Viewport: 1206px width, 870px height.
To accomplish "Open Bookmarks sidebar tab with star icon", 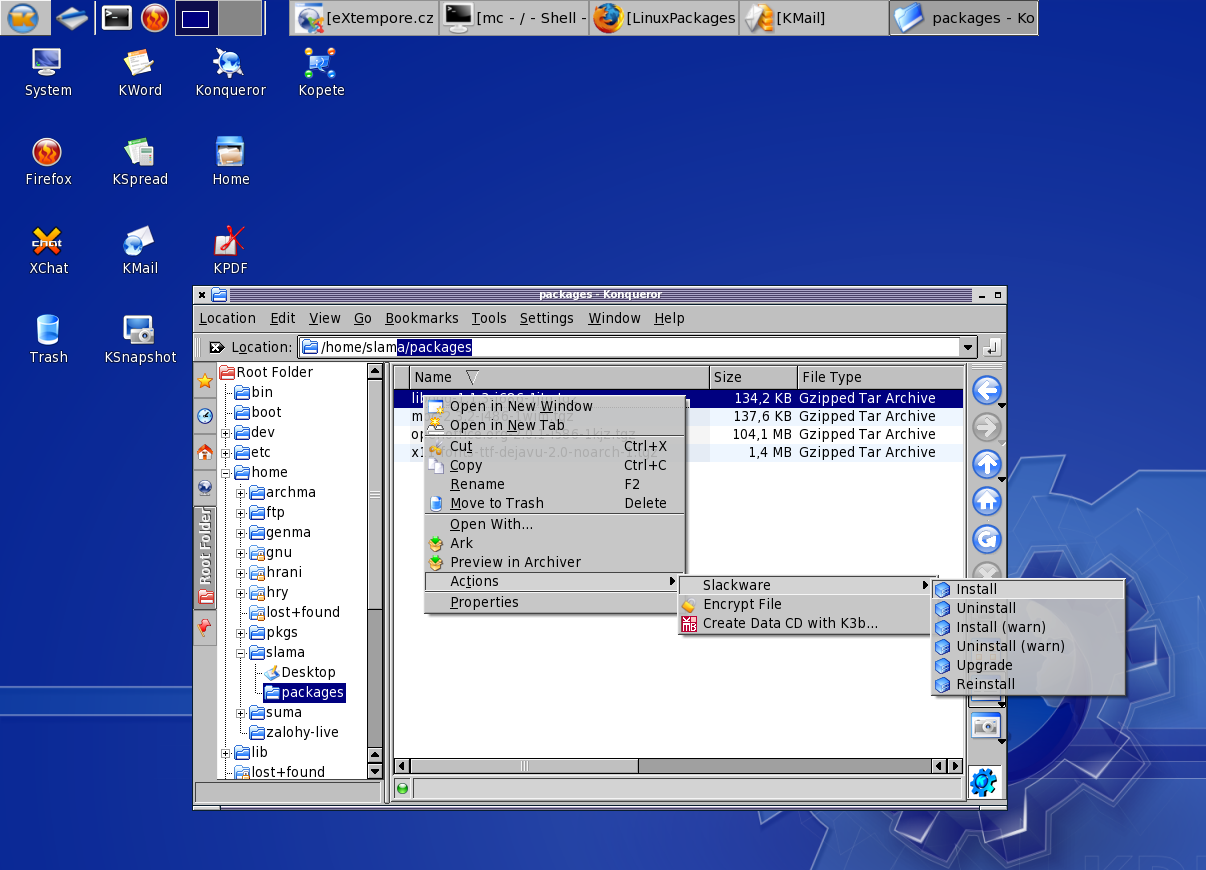I will click(205, 381).
